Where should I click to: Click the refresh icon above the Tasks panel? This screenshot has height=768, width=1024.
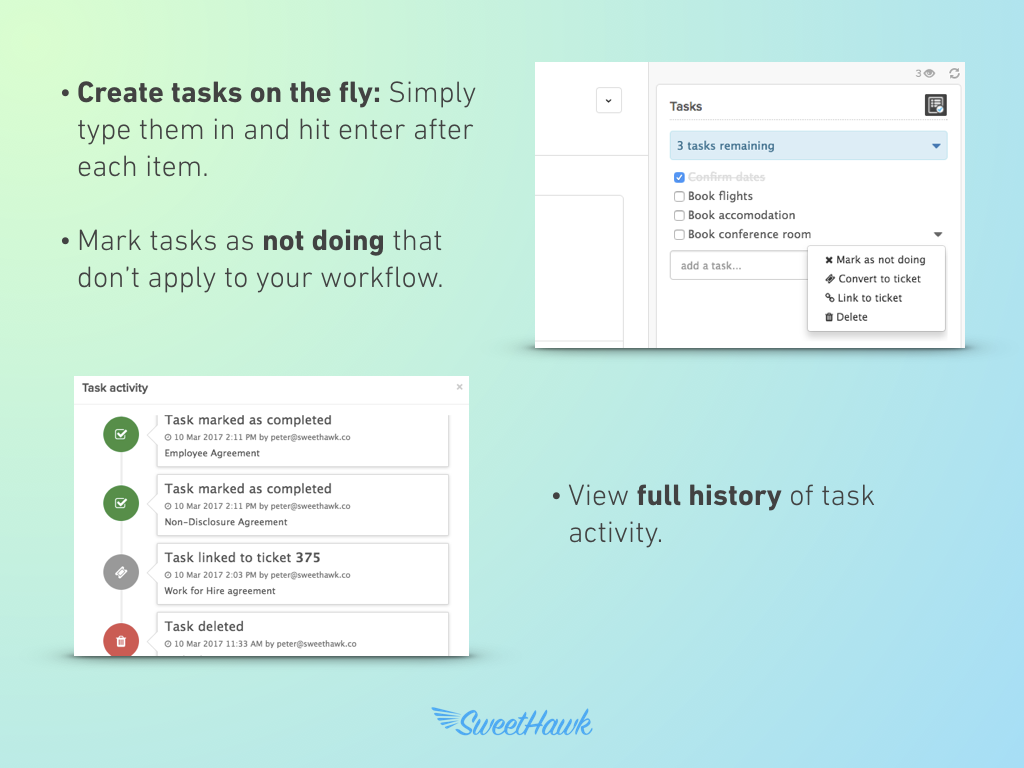tap(954, 73)
